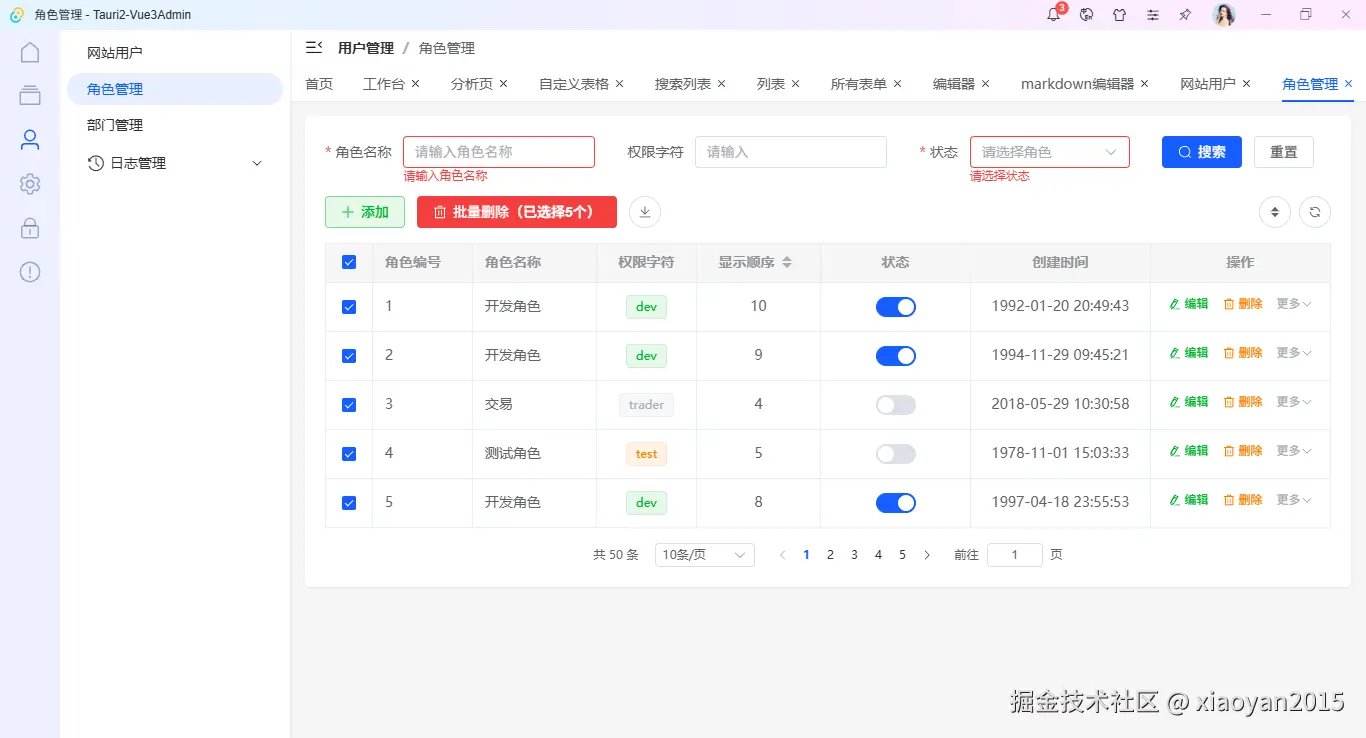The width and height of the screenshot is (1366, 738).
Task: Click the blue 搜索 search button
Action: click(x=1201, y=151)
